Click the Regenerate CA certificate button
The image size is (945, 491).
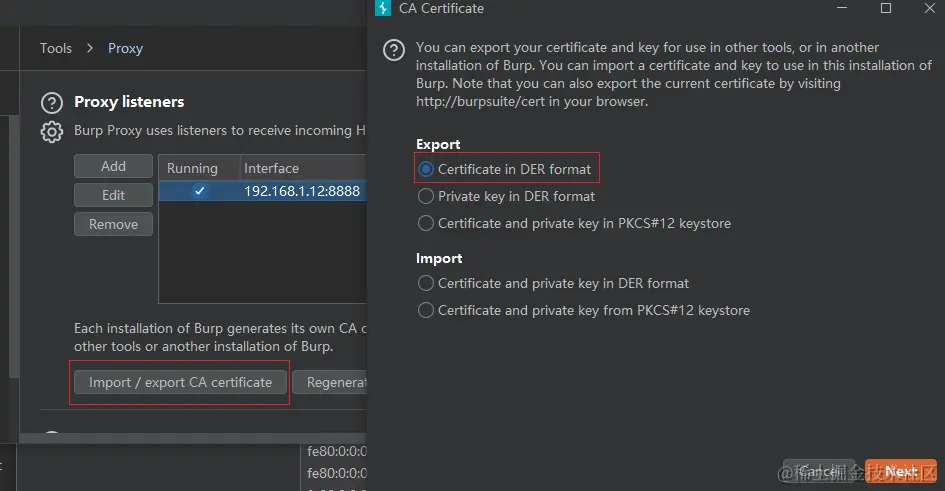[x=330, y=383]
